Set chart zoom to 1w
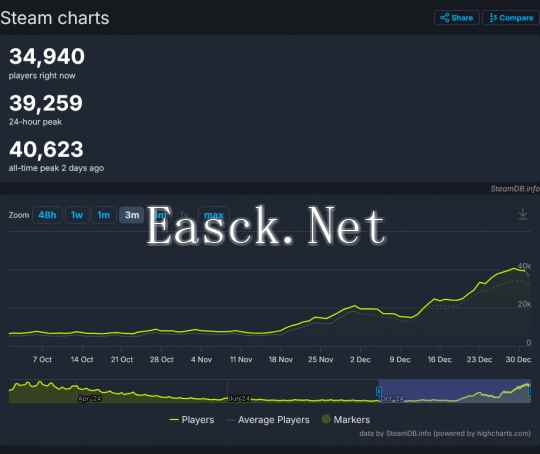This screenshot has width=540, height=454. coord(77,215)
